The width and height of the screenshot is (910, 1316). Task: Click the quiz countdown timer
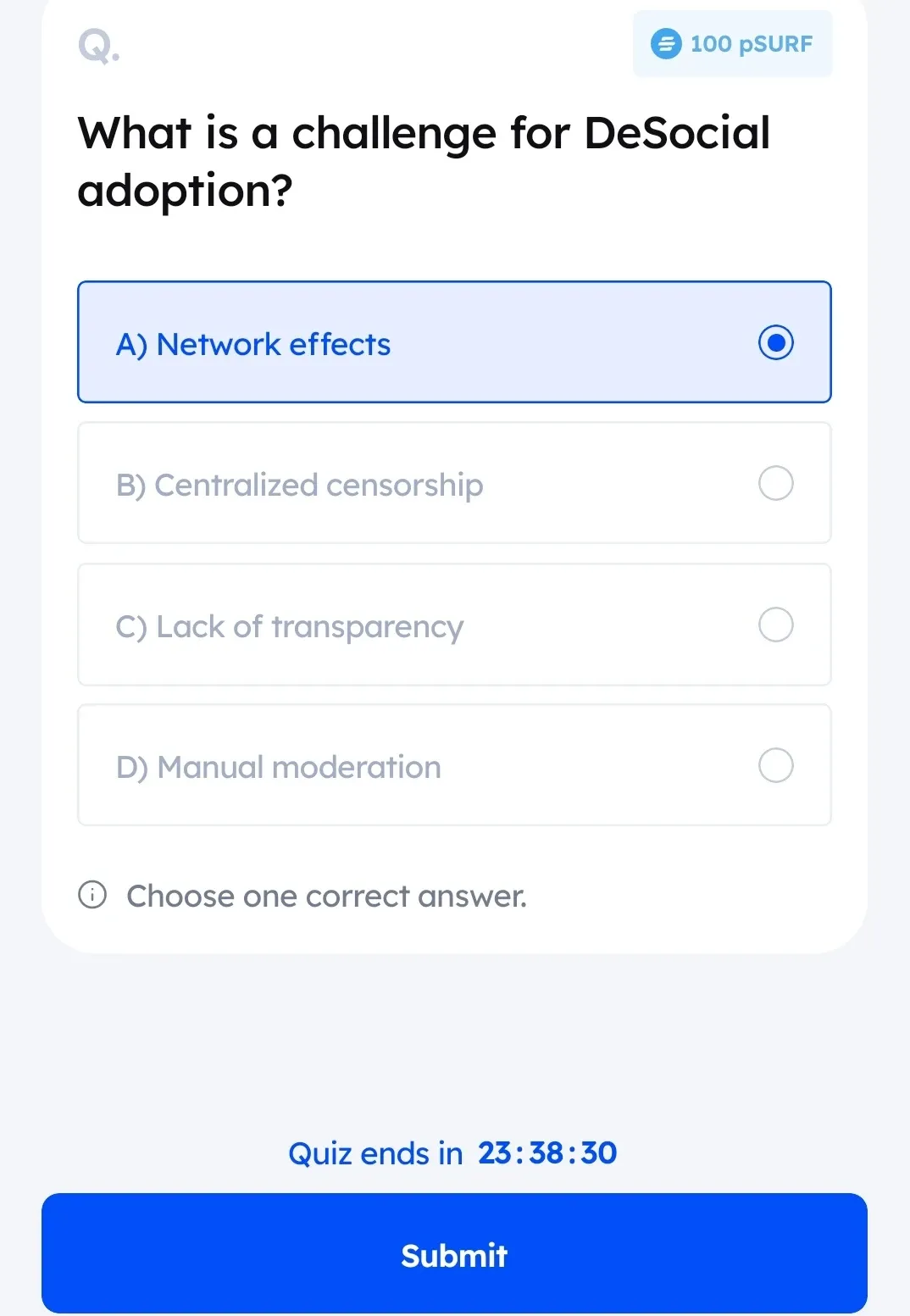click(547, 1152)
